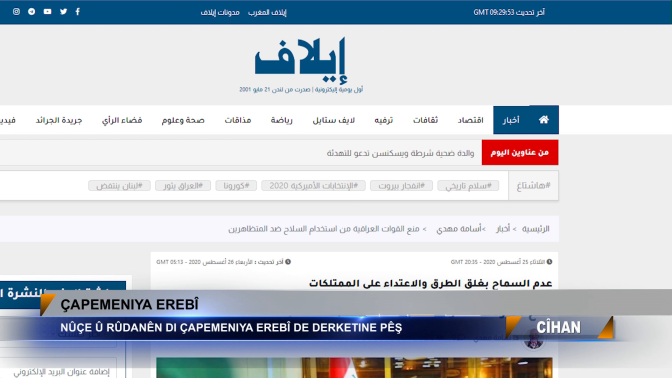Open the YouTube icon in top bar
Image resolution: width=672 pixels, height=378 pixels.
(x=48, y=12)
